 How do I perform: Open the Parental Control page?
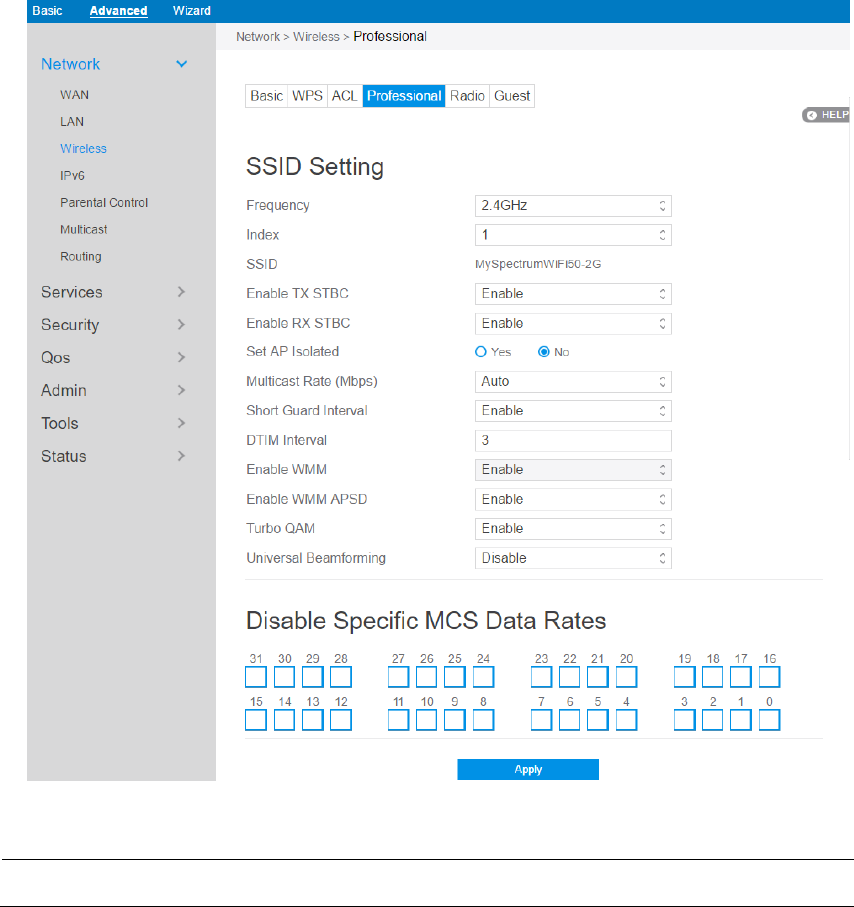[104, 202]
